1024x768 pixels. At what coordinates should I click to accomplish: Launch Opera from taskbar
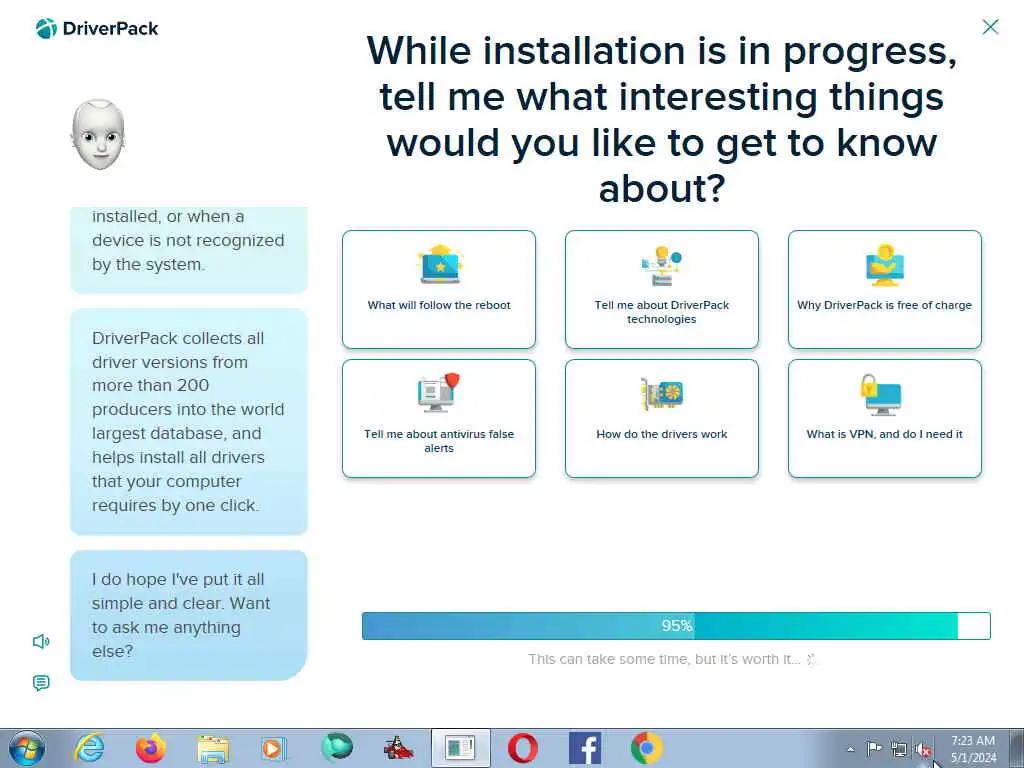pyautogui.click(x=522, y=748)
